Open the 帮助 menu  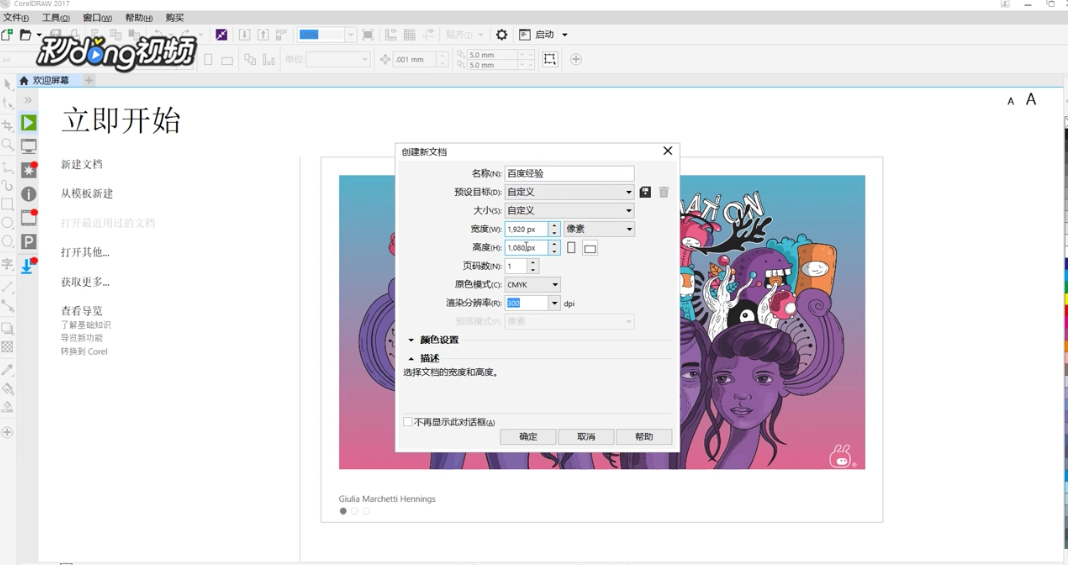tap(139, 18)
